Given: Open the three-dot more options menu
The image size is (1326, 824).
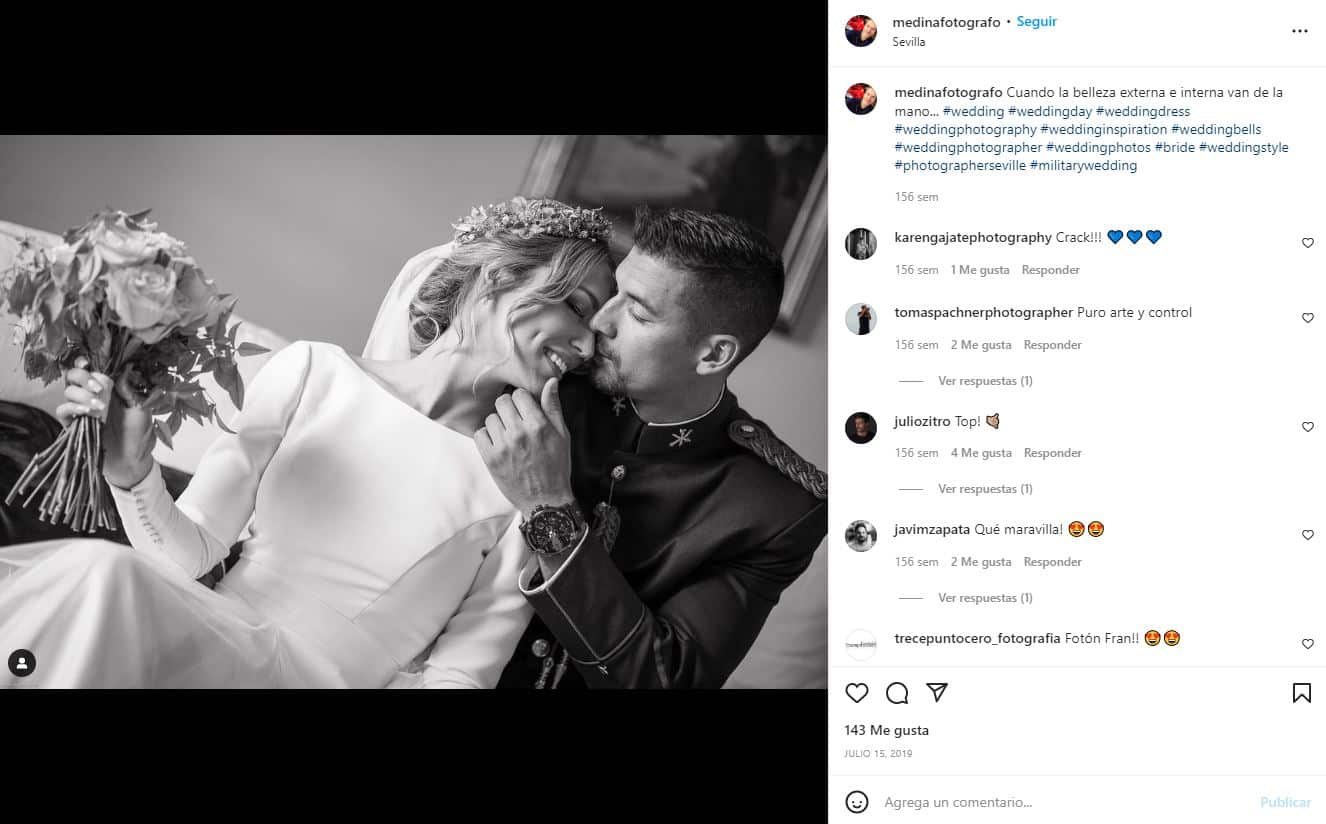Looking at the screenshot, I should tap(1299, 31).
